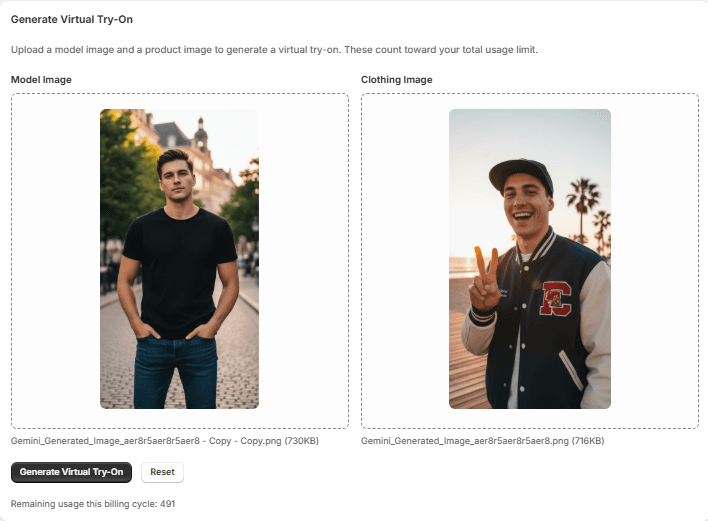Click the black cap in the clothing photo
The height and width of the screenshot is (521, 708).
[522, 174]
